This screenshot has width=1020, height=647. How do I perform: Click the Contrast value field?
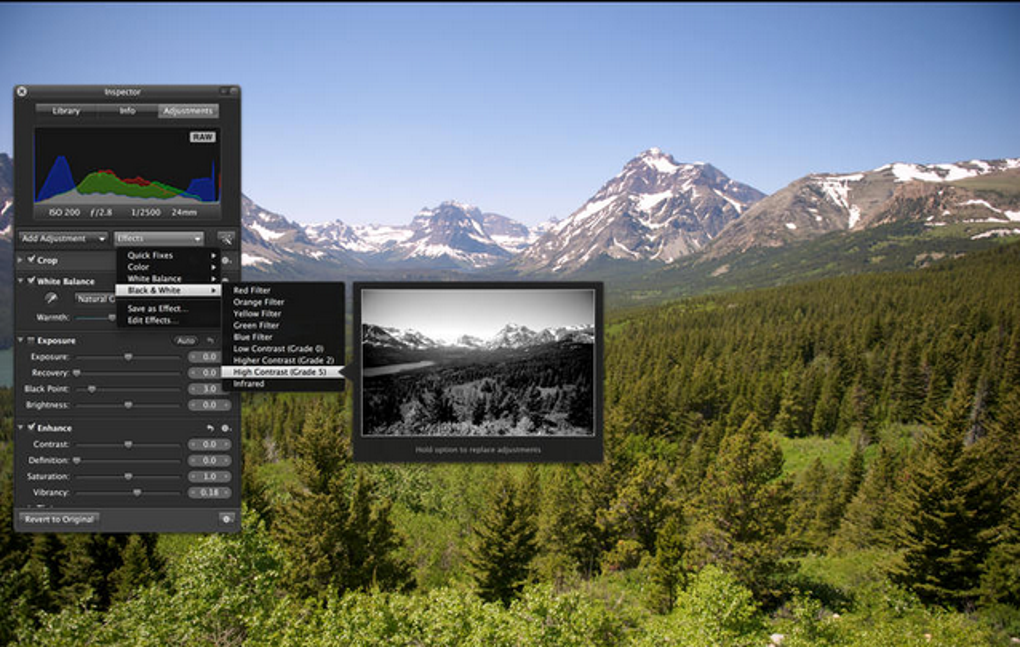coord(209,444)
